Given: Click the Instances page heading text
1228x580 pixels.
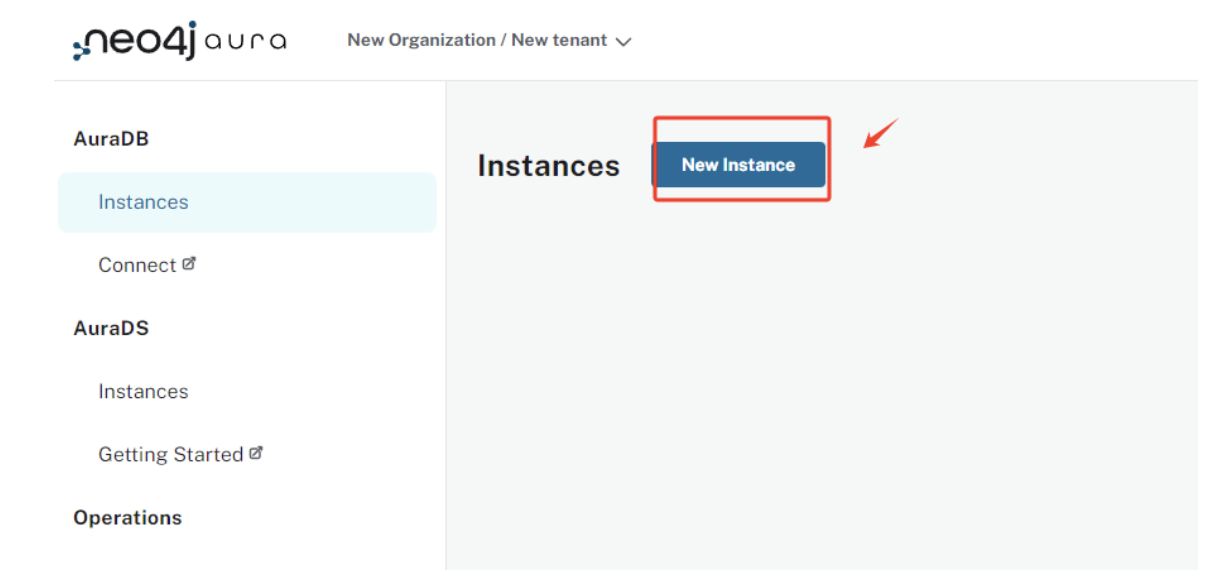Looking at the screenshot, I should click(x=548, y=166).
